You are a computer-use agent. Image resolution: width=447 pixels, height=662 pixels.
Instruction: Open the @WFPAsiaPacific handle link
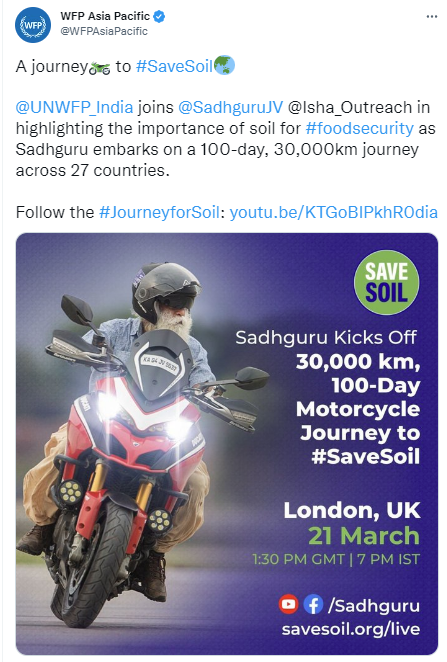pyautogui.click(x=104, y=31)
